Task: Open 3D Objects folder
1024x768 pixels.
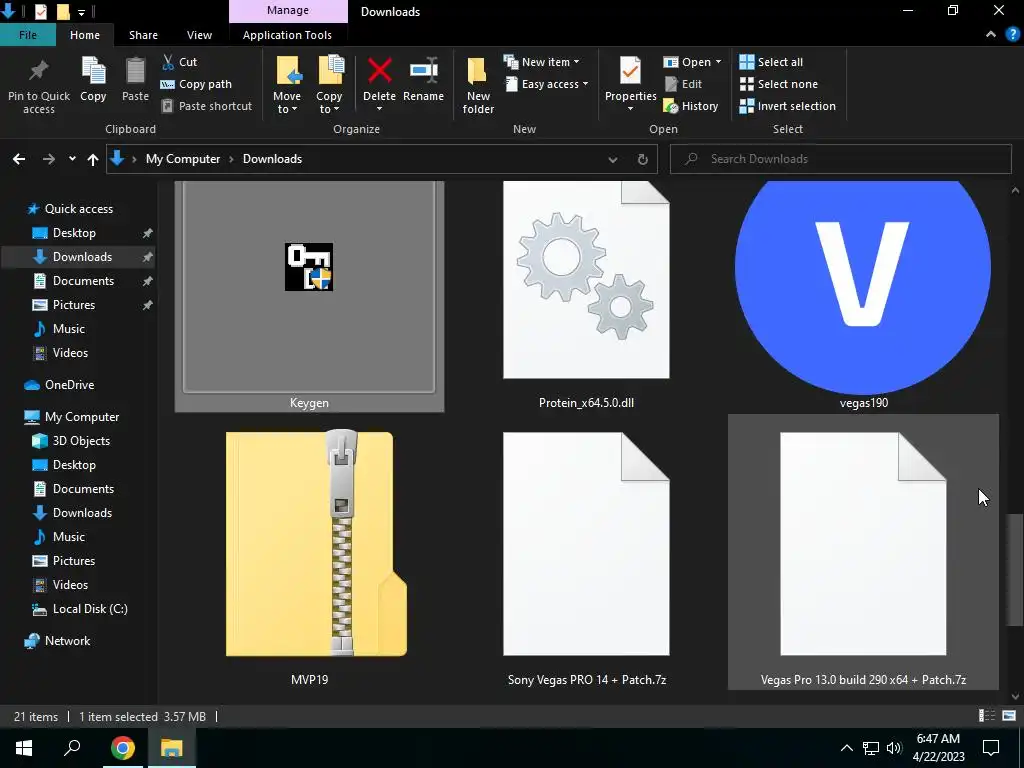Action: (x=81, y=441)
